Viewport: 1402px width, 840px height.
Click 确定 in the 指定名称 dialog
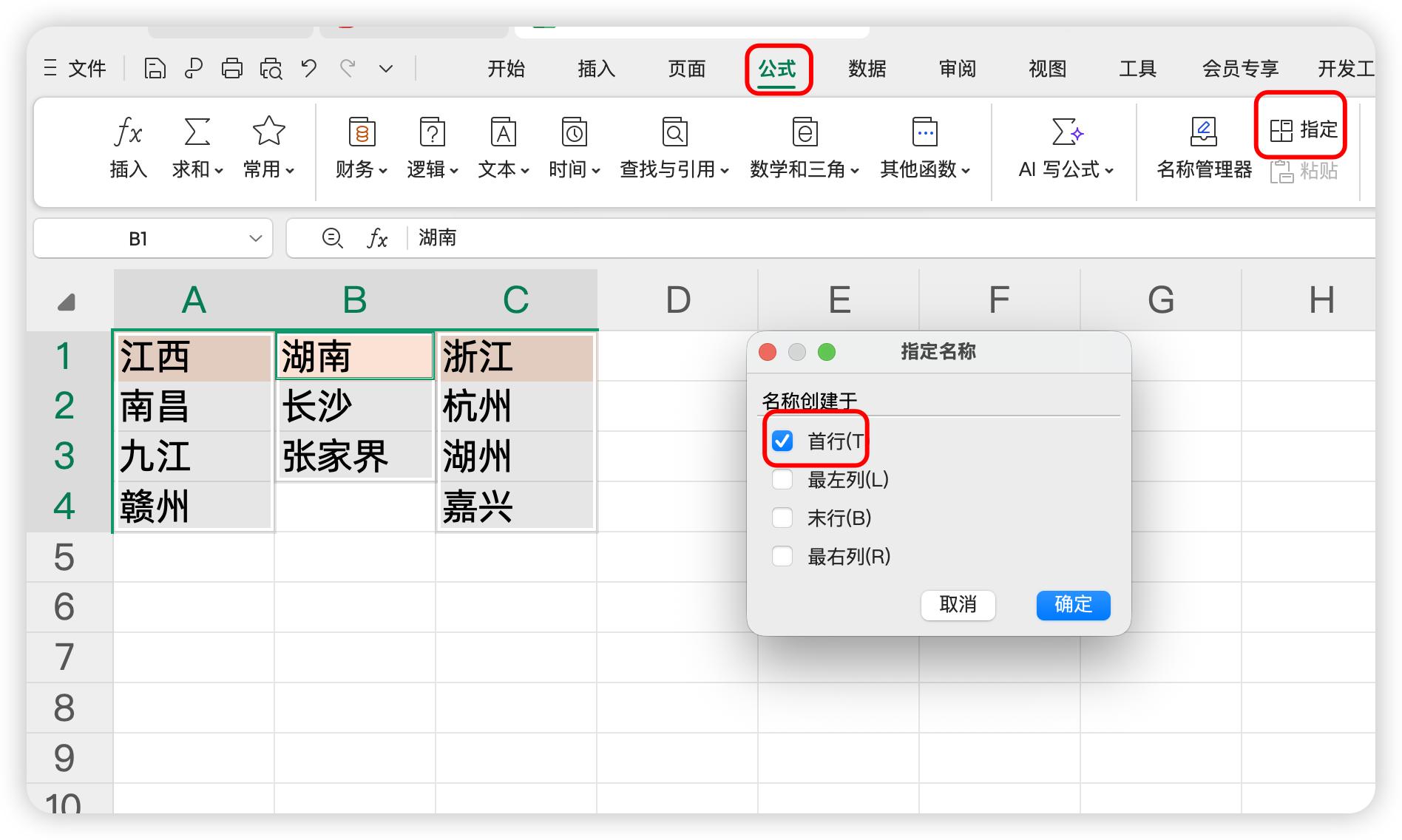(1073, 605)
